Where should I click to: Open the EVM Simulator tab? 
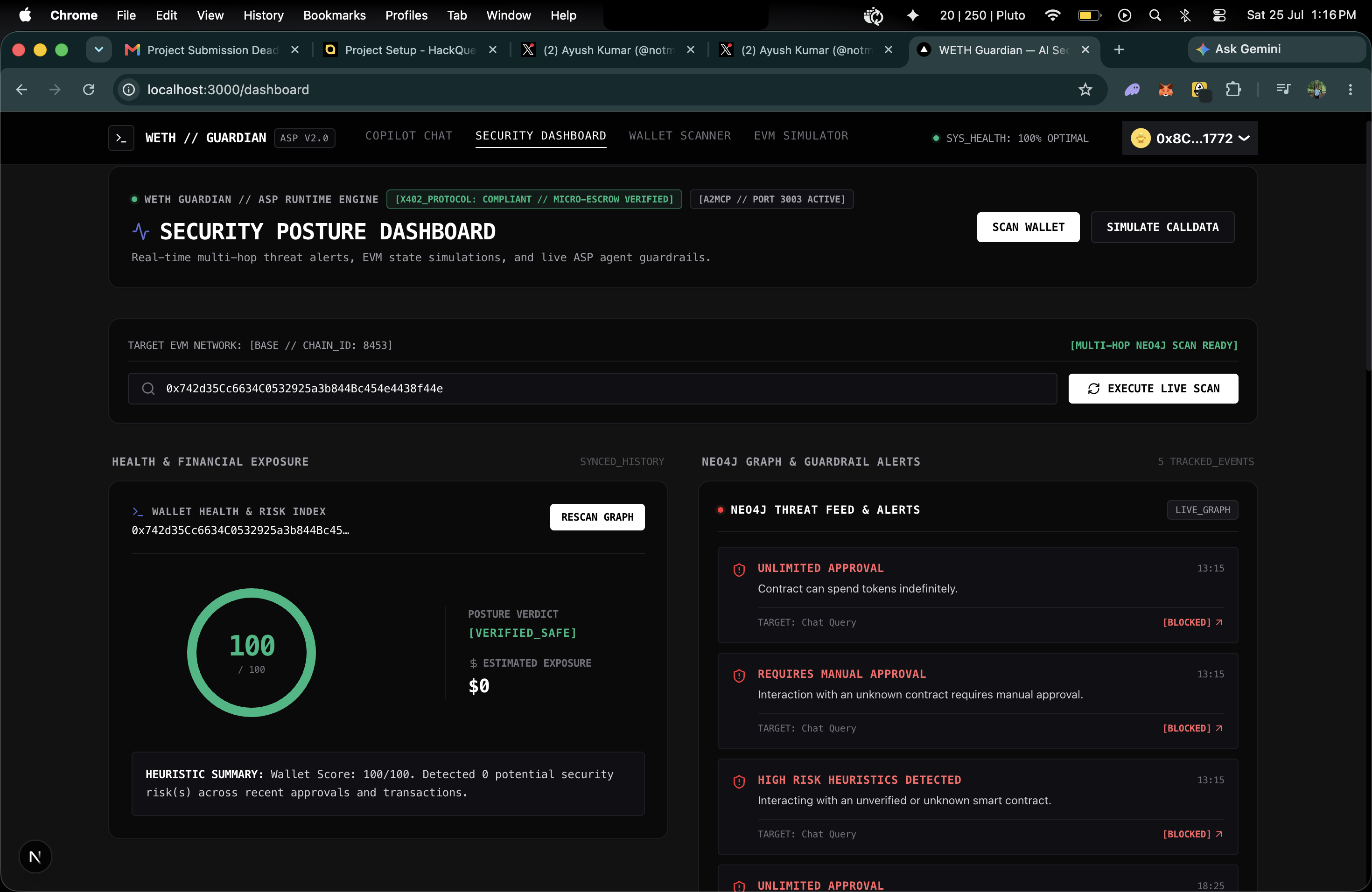coord(801,136)
